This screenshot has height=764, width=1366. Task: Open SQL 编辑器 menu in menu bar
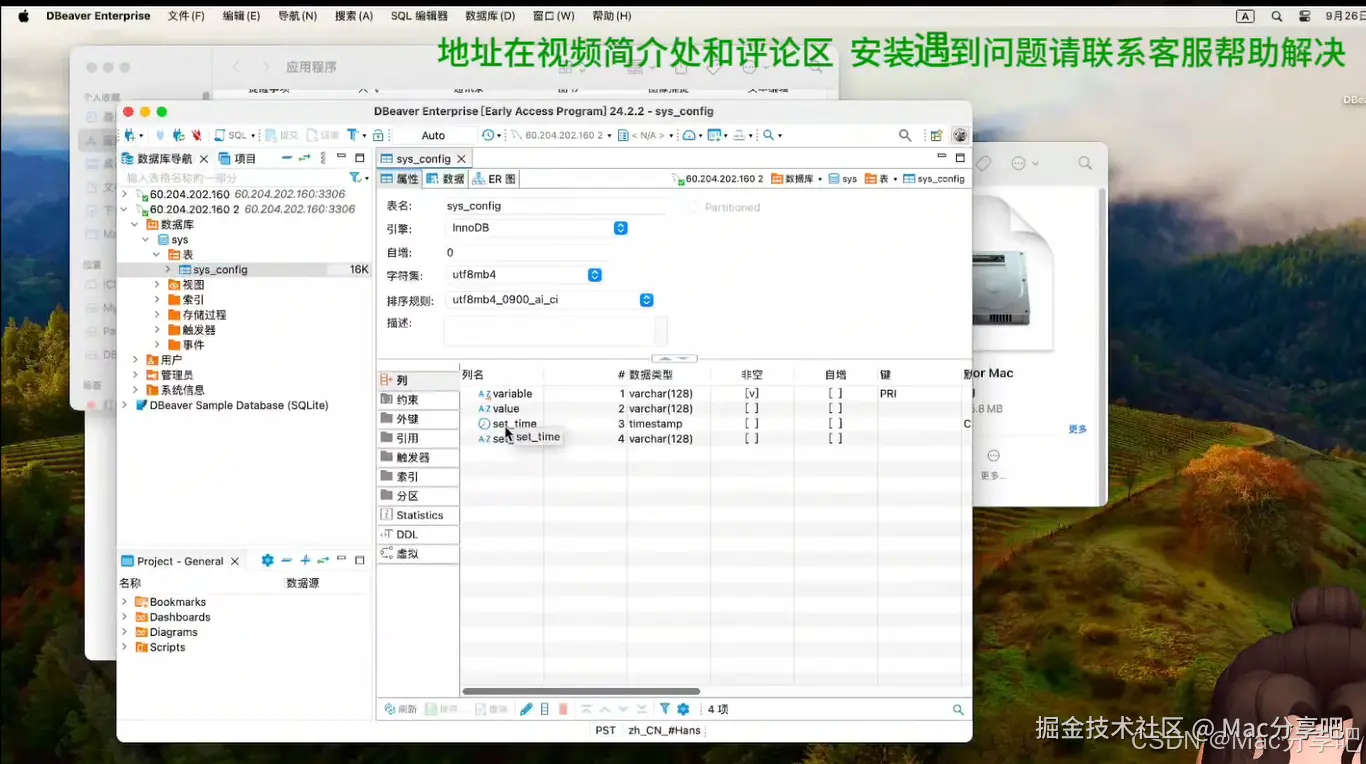pyautogui.click(x=419, y=16)
